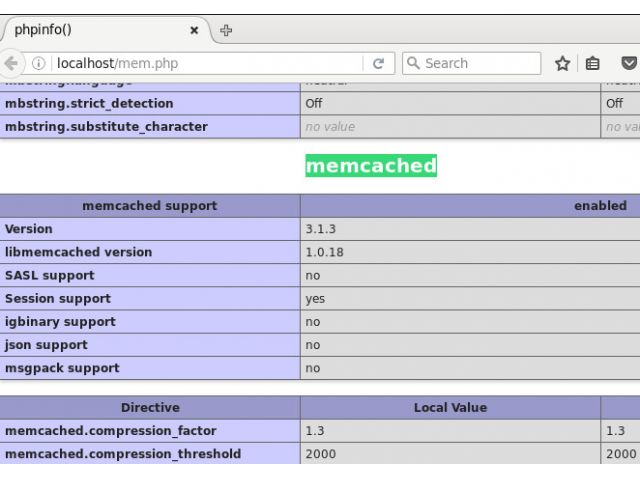640x480 pixels.
Task: Click 'memcached.compression_factor' directive
Action: click(x=111, y=431)
